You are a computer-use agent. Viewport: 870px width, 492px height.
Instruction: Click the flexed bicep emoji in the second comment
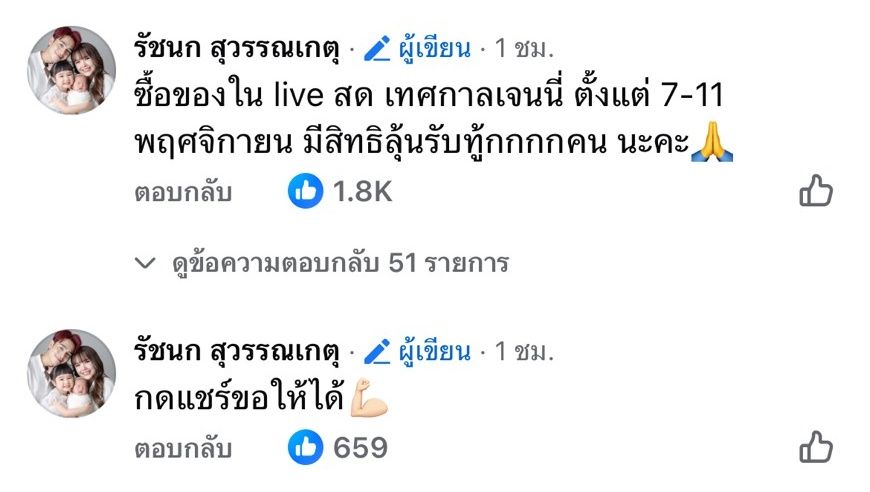(369, 398)
